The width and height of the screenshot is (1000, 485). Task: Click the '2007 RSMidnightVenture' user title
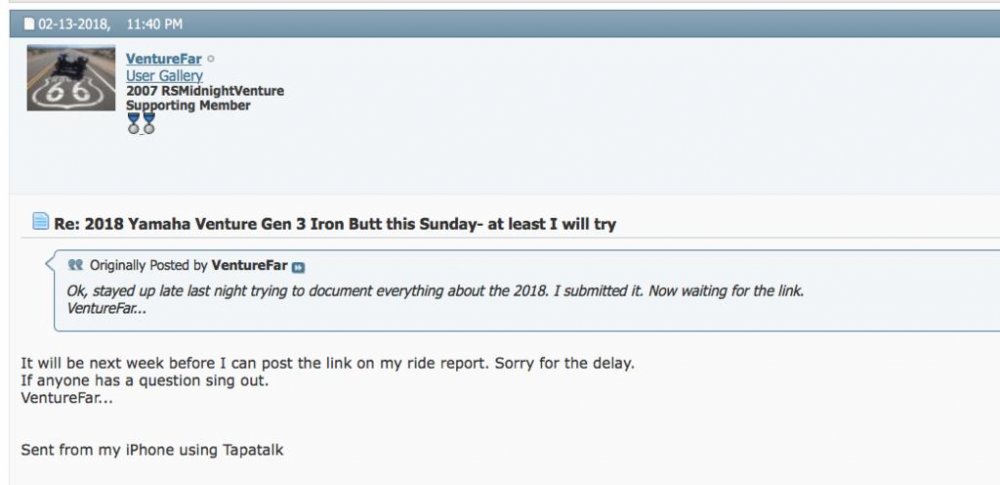point(205,91)
